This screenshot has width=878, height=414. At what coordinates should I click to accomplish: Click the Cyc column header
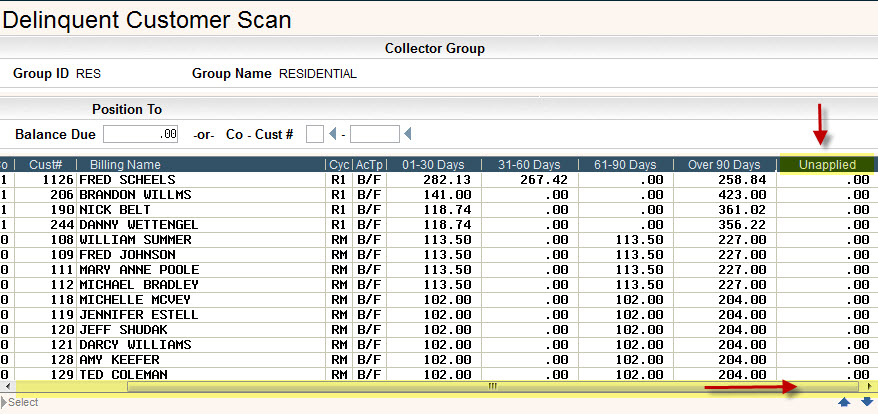coord(339,165)
